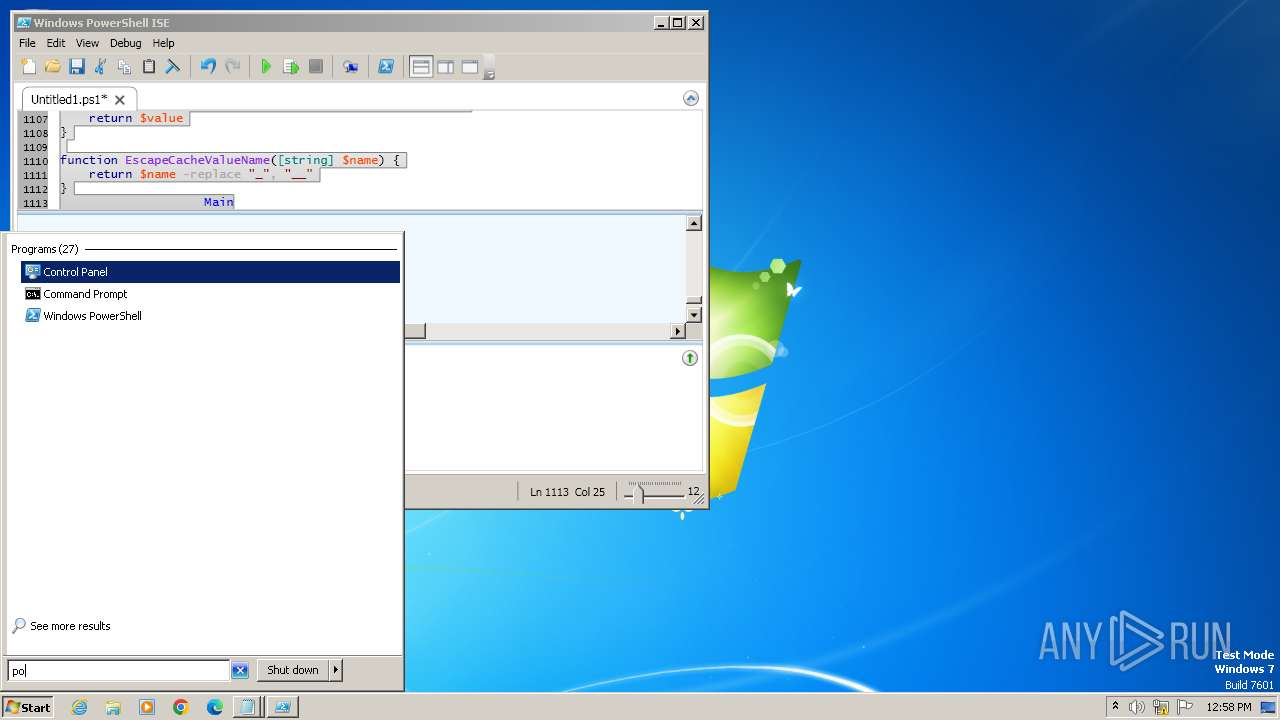Screen dimensions: 1280x720
Task: Launch Command Prompt from search results
Action: tap(210, 294)
